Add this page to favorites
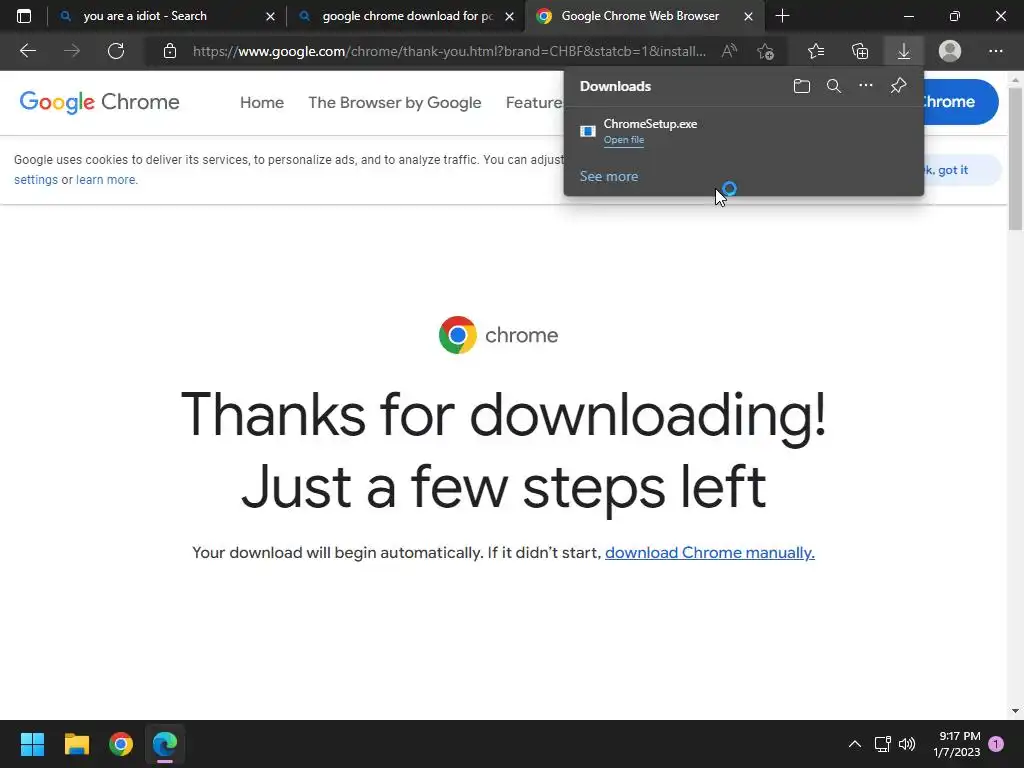The image size is (1024, 768). coord(765,51)
